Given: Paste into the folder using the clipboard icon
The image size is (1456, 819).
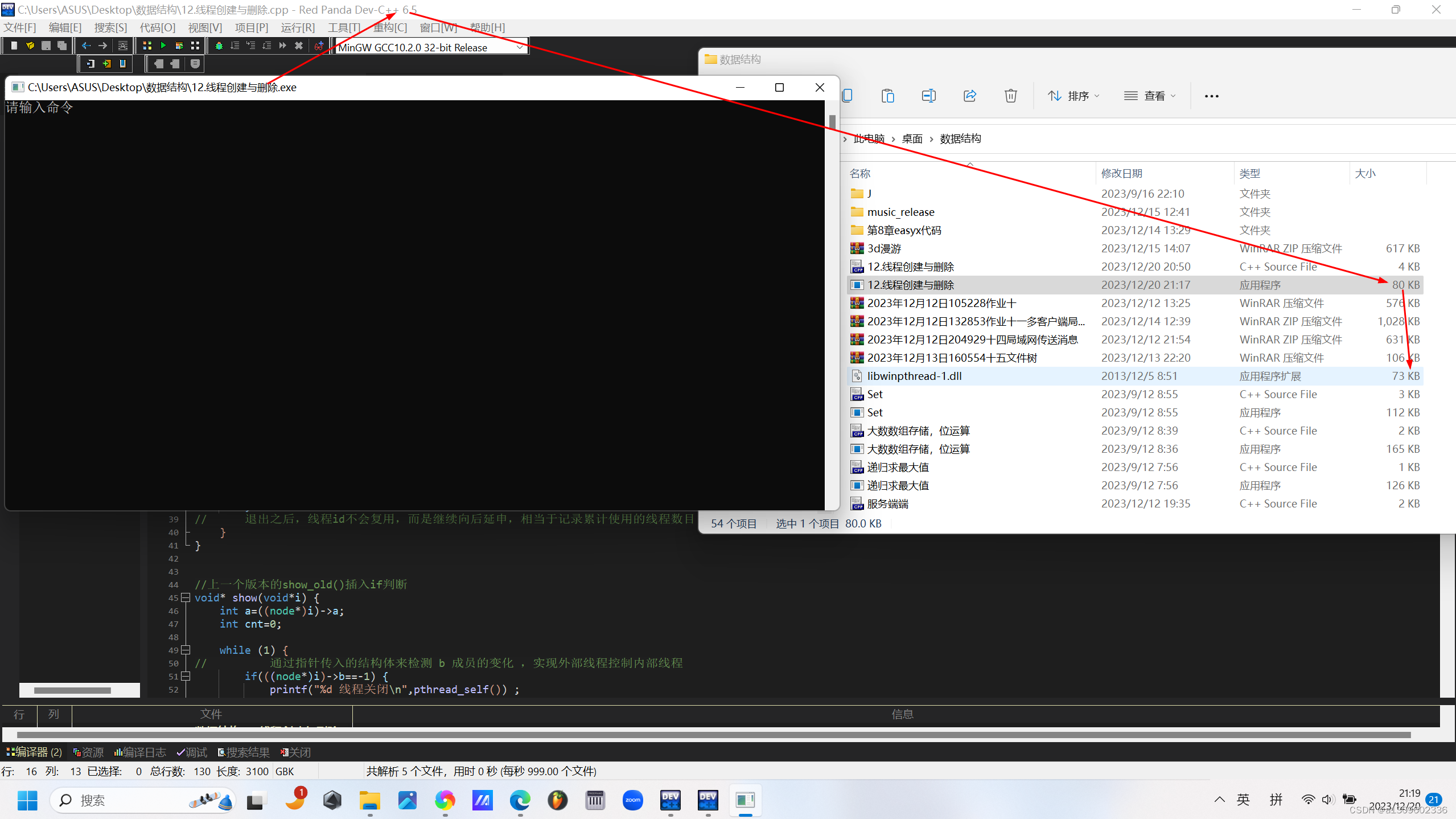Looking at the screenshot, I should coord(887,95).
